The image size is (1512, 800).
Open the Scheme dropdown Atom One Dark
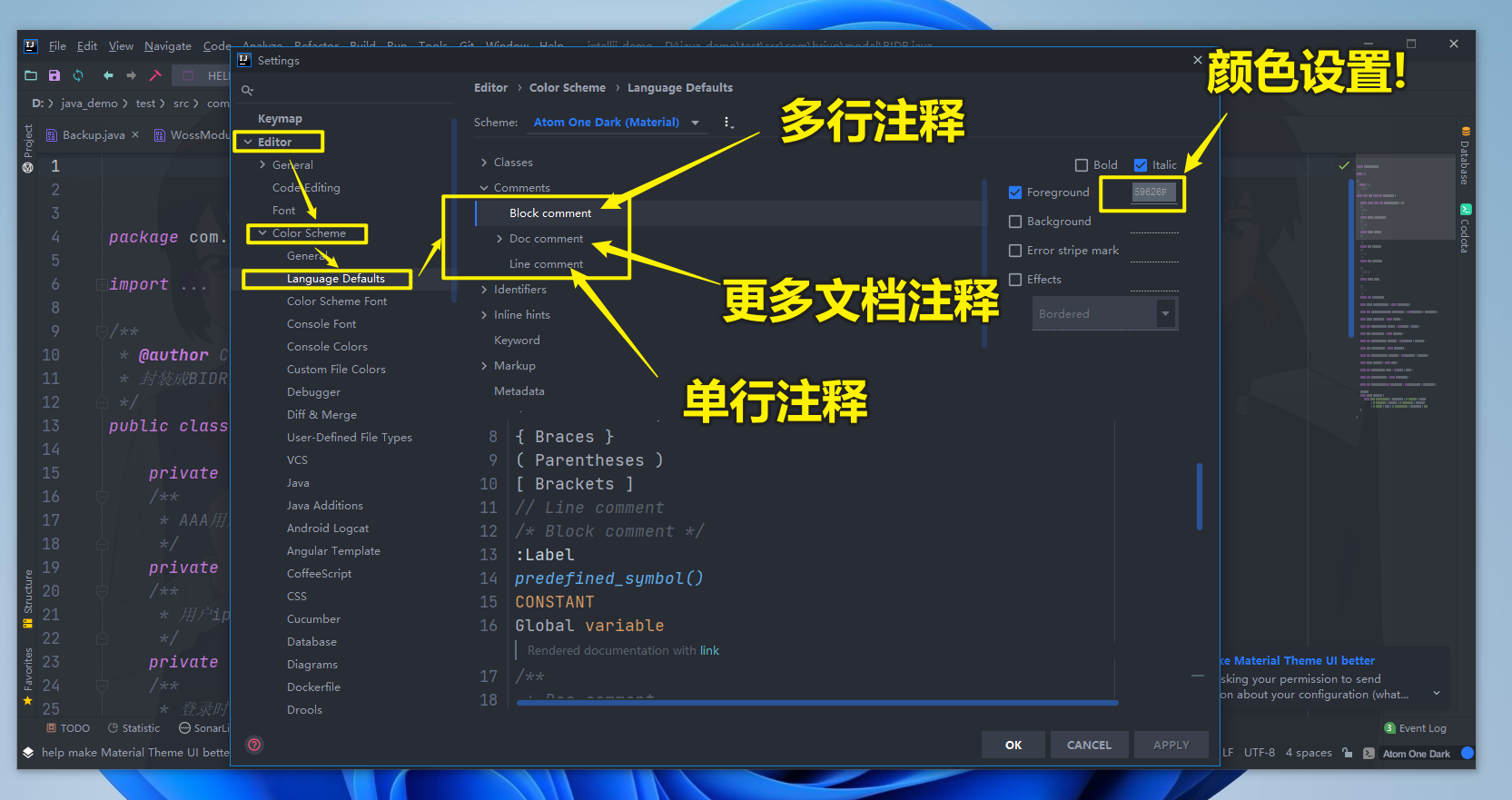click(617, 123)
